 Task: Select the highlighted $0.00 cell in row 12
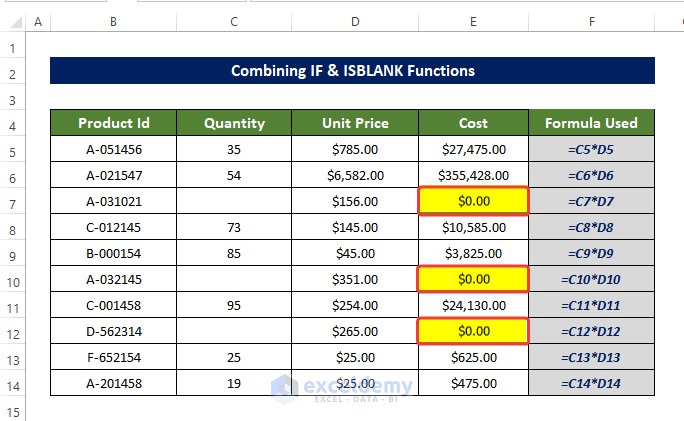coord(473,331)
